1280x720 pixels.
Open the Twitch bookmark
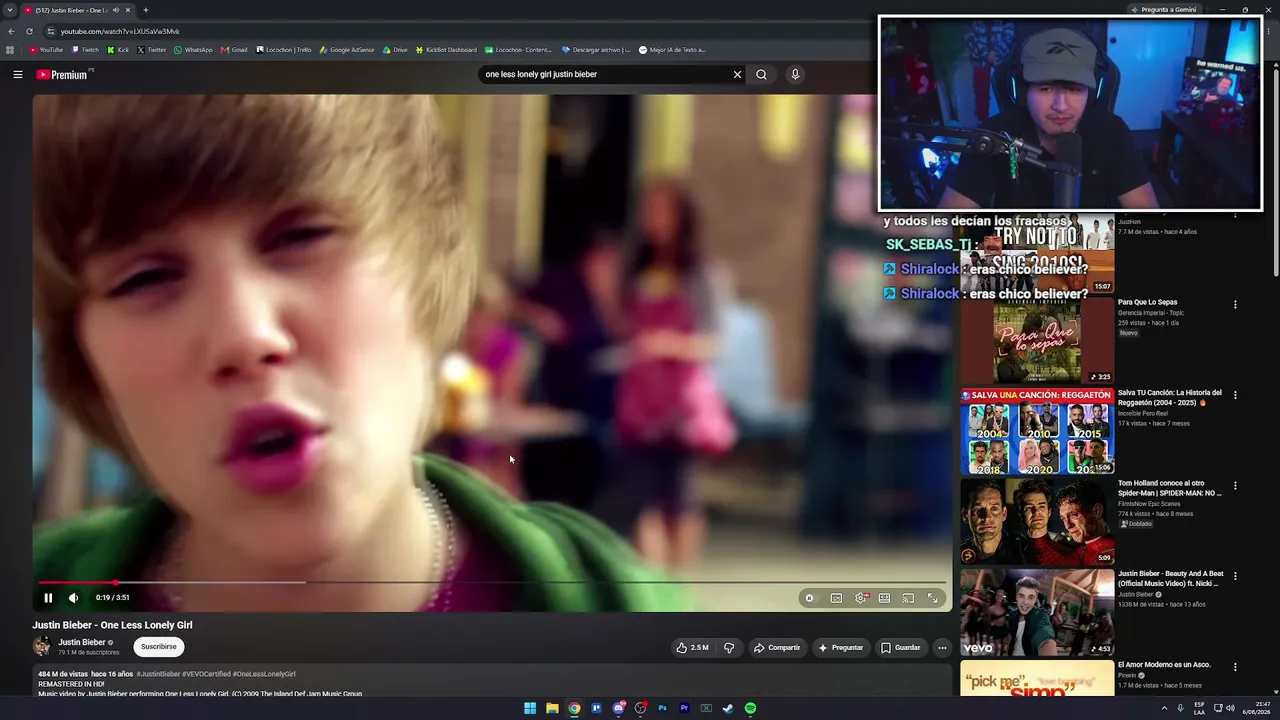click(x=85, y=49)
